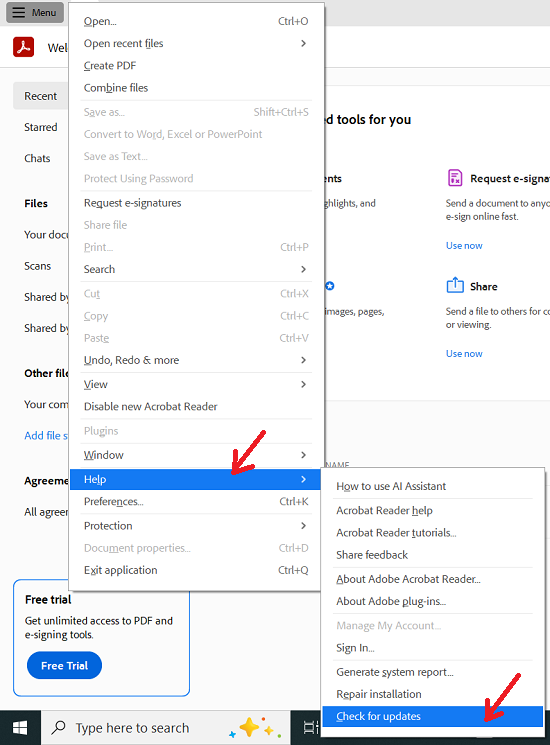Select Starred in the sidebar
This screenshot has height=745, width=550.
(41, 127)
